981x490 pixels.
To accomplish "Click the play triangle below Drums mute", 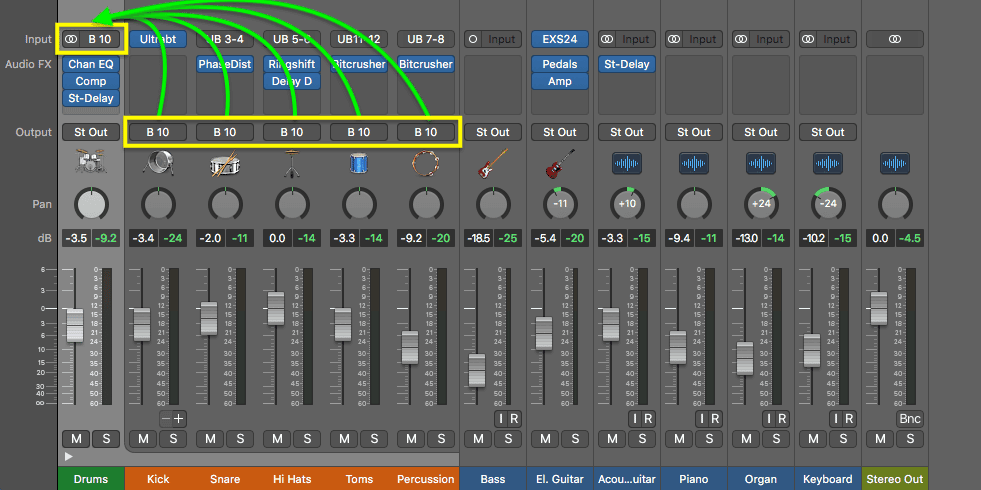I will click(x=69, y=456).
